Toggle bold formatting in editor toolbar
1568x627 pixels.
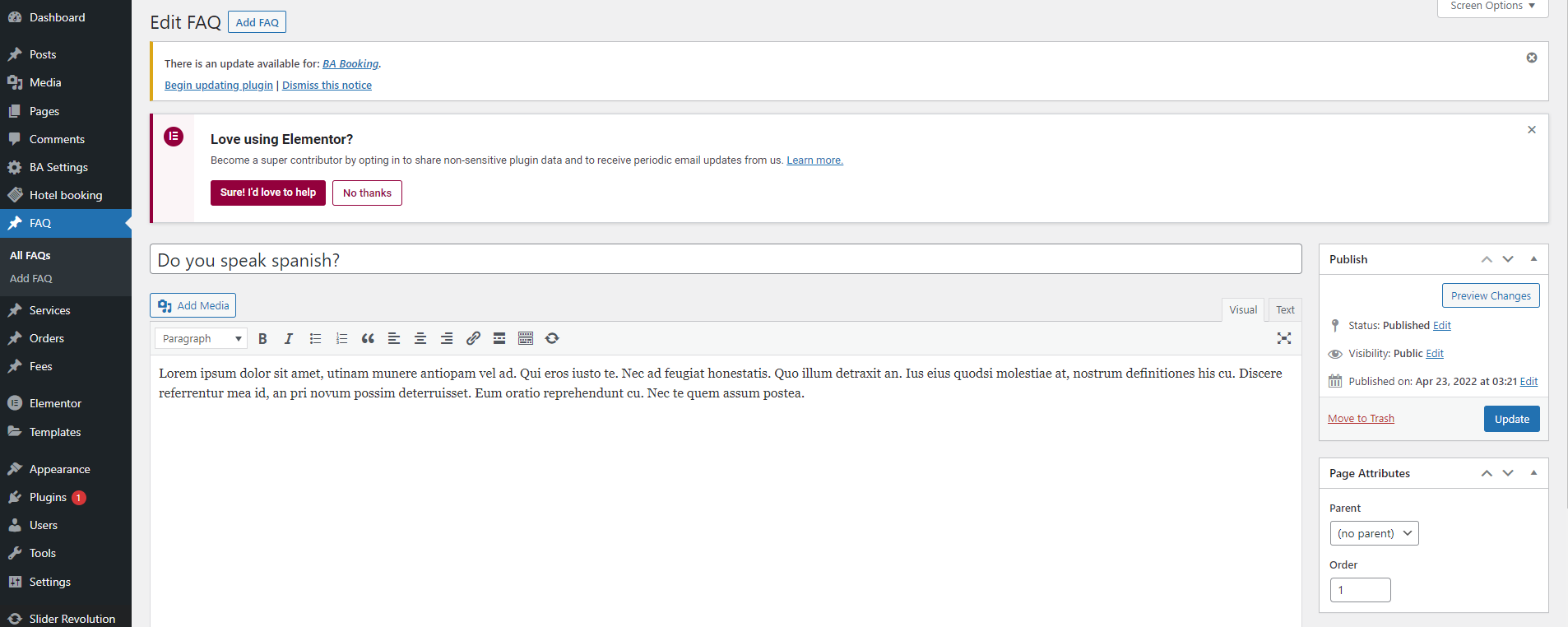coord(262,338)
